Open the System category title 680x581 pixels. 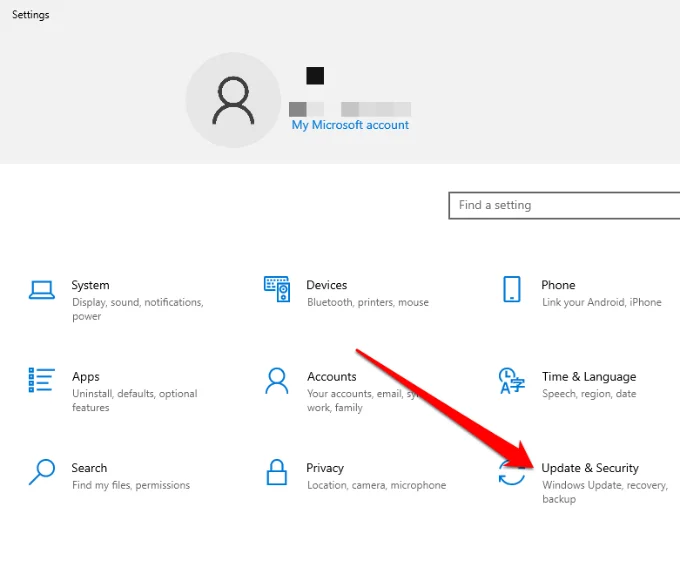pos(90,285)
